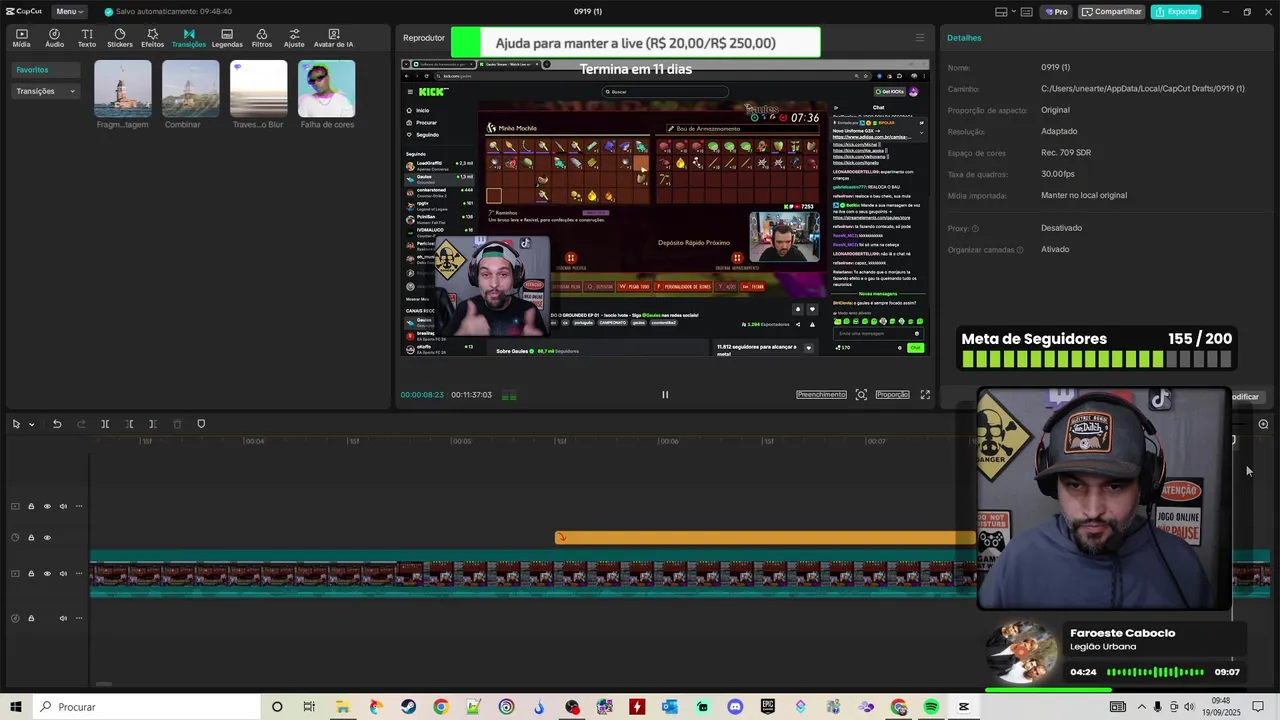This screenshot has width=1280, height=720.
Task: Click the Pro upgrade button
Action: coord(1057,12)
